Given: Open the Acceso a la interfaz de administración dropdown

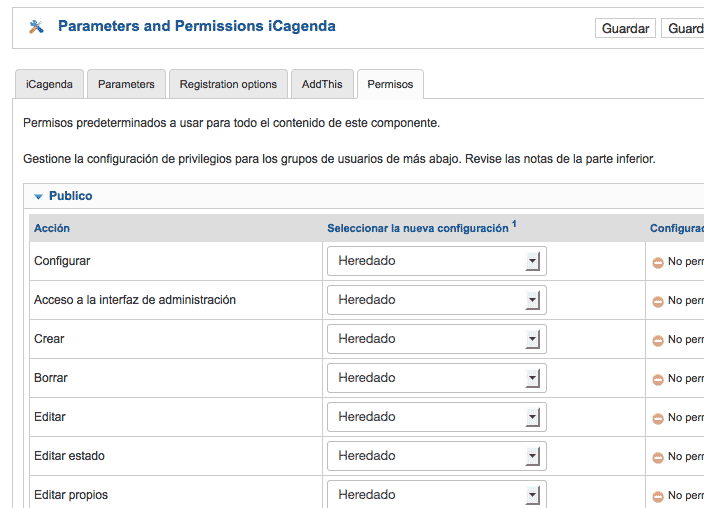Looking at the screenshot, I should click(436, 300).
